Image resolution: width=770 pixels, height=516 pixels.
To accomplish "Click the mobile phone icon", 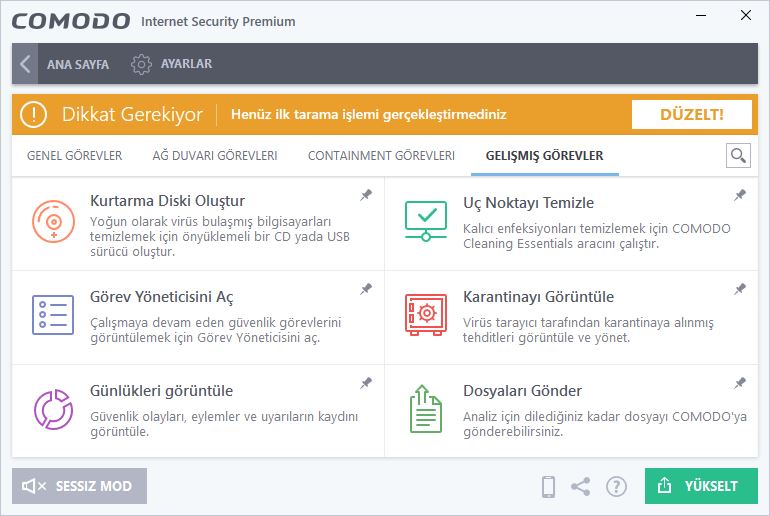I will pos(548,487).
